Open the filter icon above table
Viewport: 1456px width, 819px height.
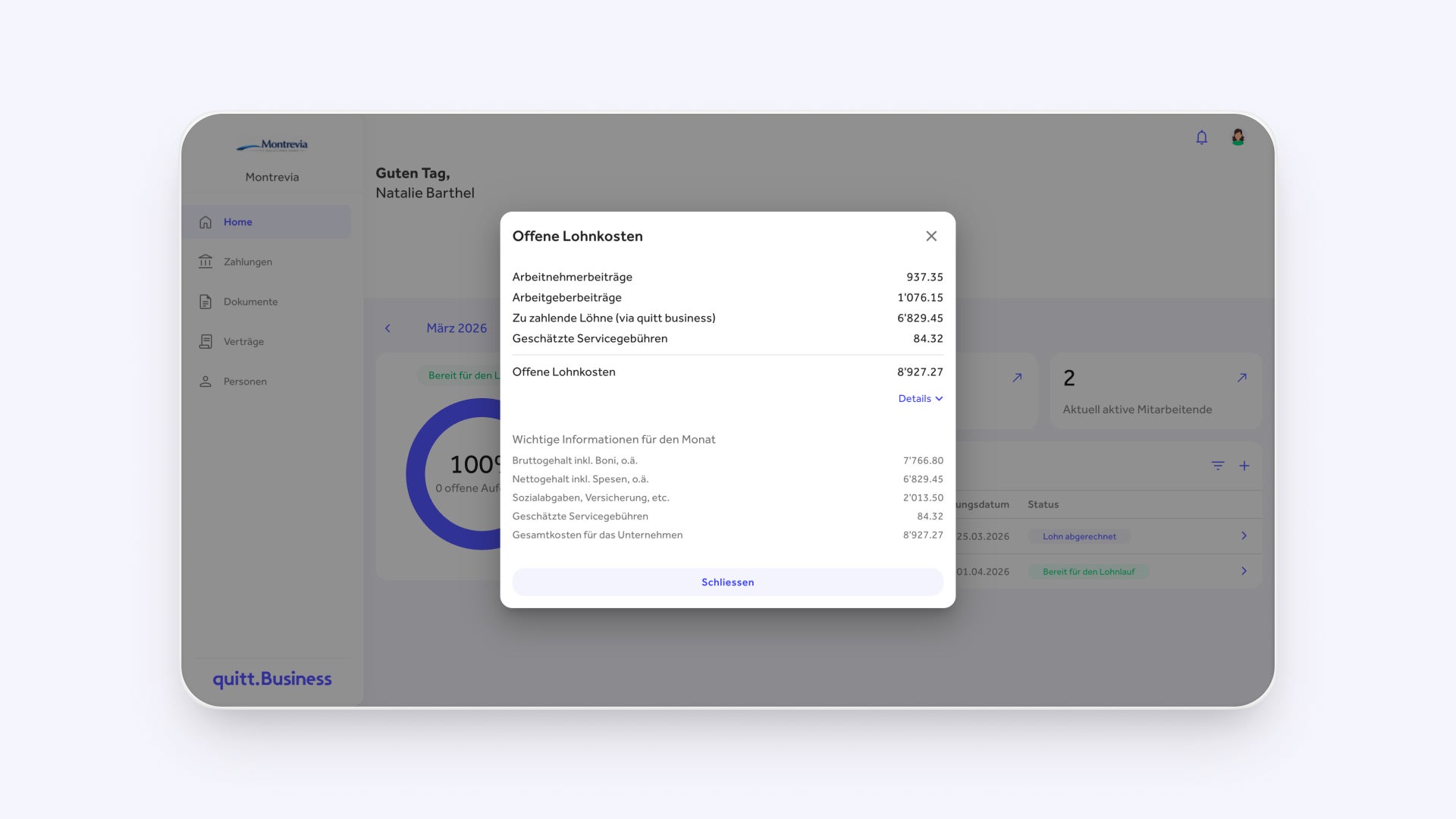1218,466
